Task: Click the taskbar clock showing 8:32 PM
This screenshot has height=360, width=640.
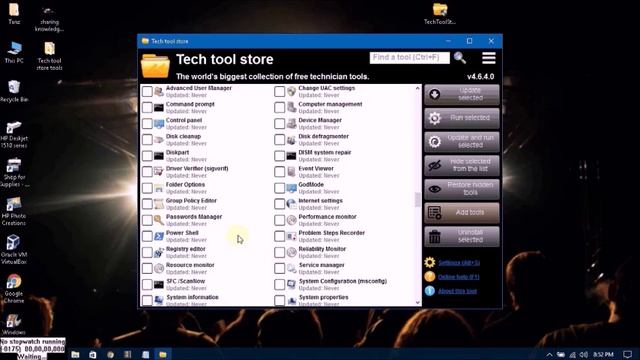Action: click(603, 354)
